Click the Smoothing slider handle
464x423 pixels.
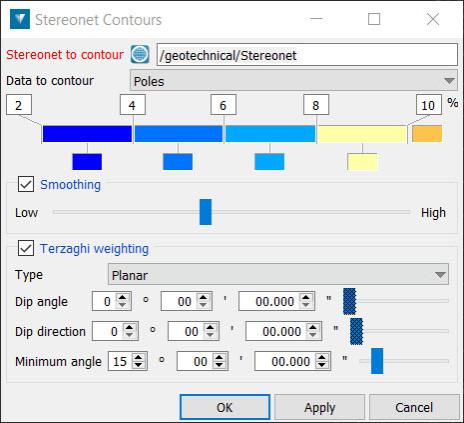point(205,212)
